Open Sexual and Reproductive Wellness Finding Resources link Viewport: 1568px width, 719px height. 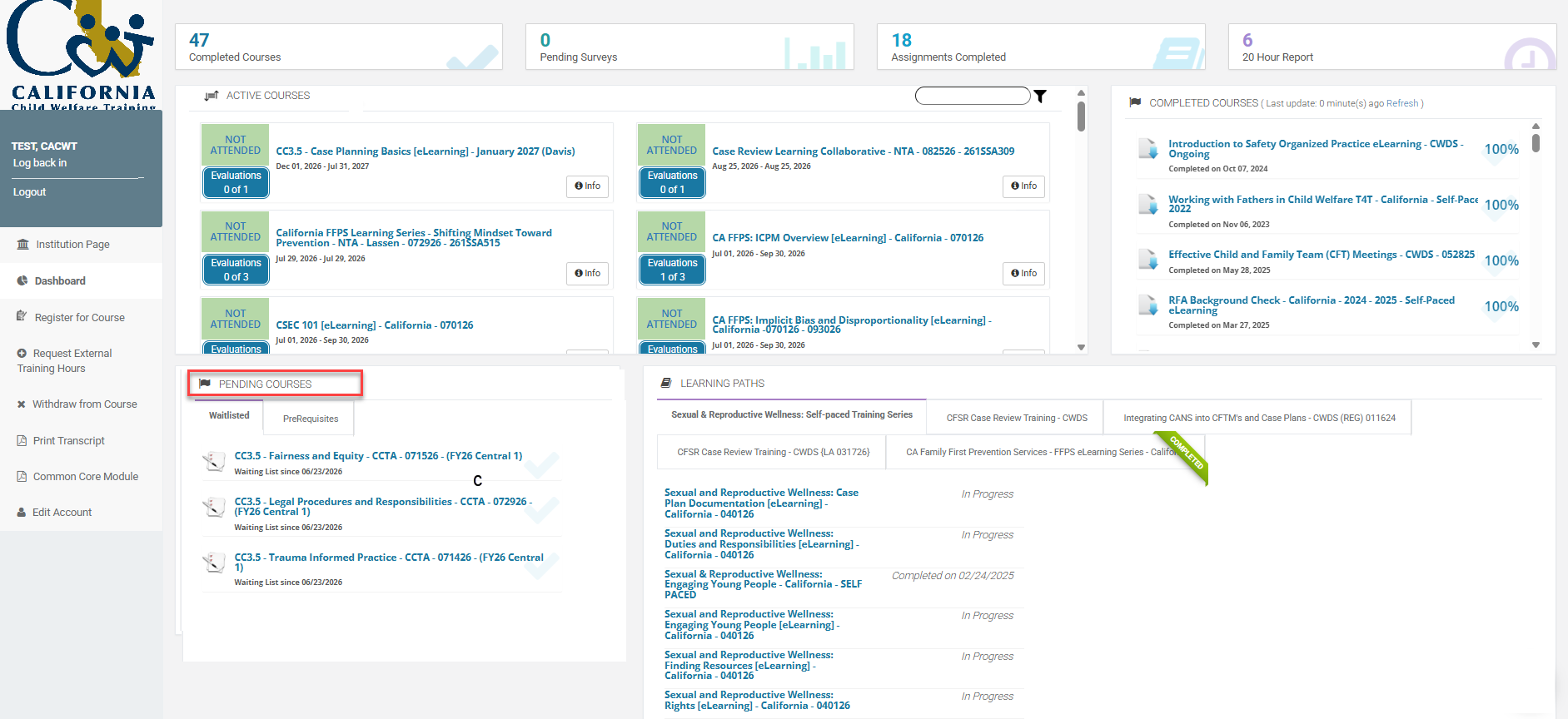[x=749, y=665]
